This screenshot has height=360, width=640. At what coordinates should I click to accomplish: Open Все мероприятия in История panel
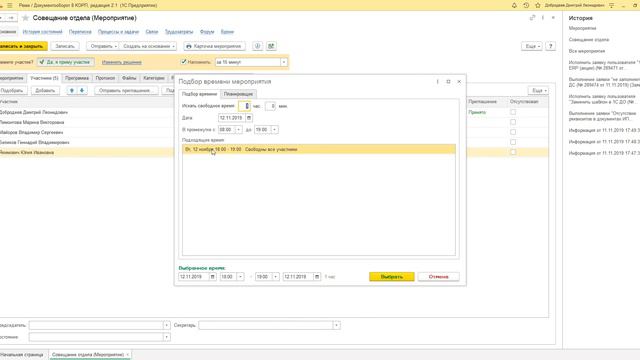click(x=587, y=51)
